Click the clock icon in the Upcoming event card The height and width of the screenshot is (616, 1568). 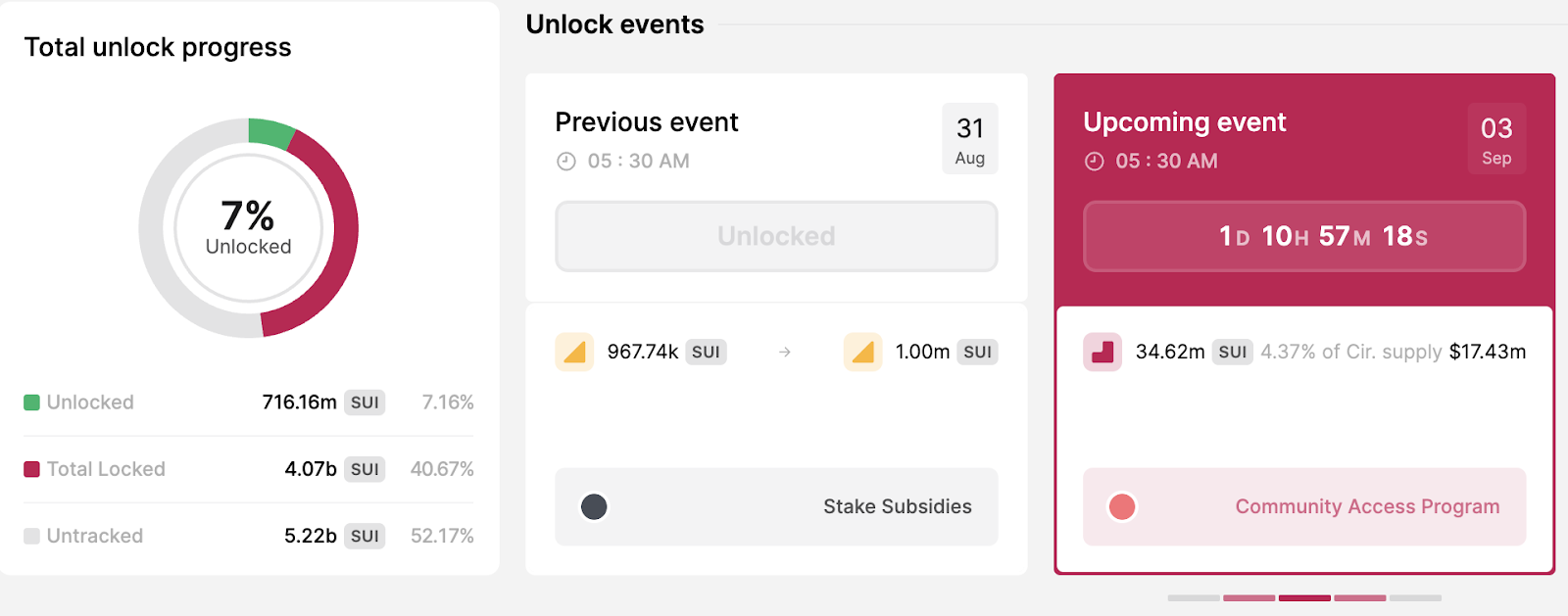coord(1094,161)
